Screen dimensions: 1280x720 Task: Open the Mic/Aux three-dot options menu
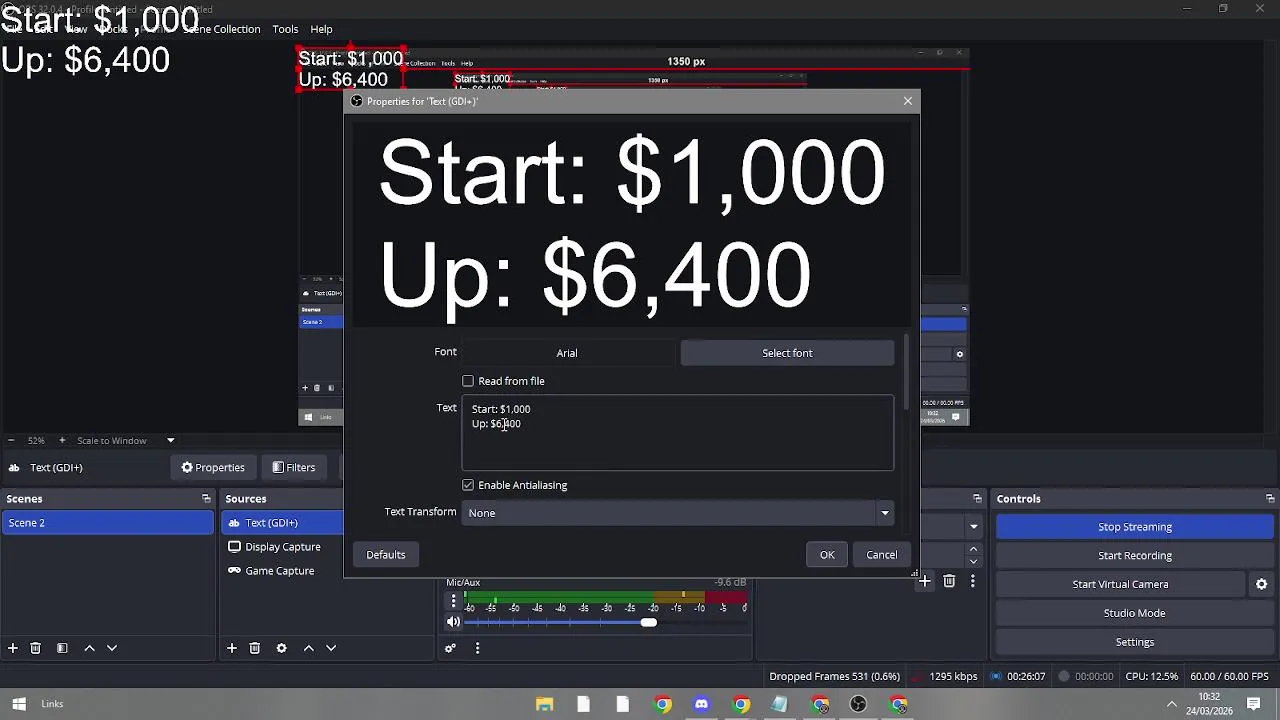coord(453,601)
